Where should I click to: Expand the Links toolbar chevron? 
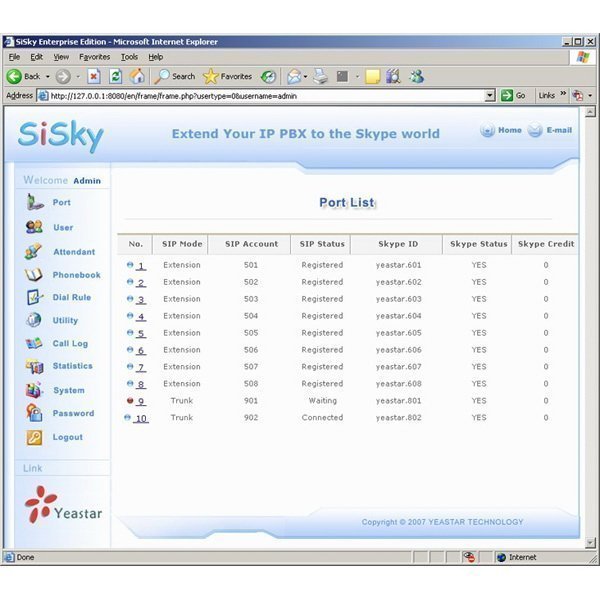click(563, 94)
